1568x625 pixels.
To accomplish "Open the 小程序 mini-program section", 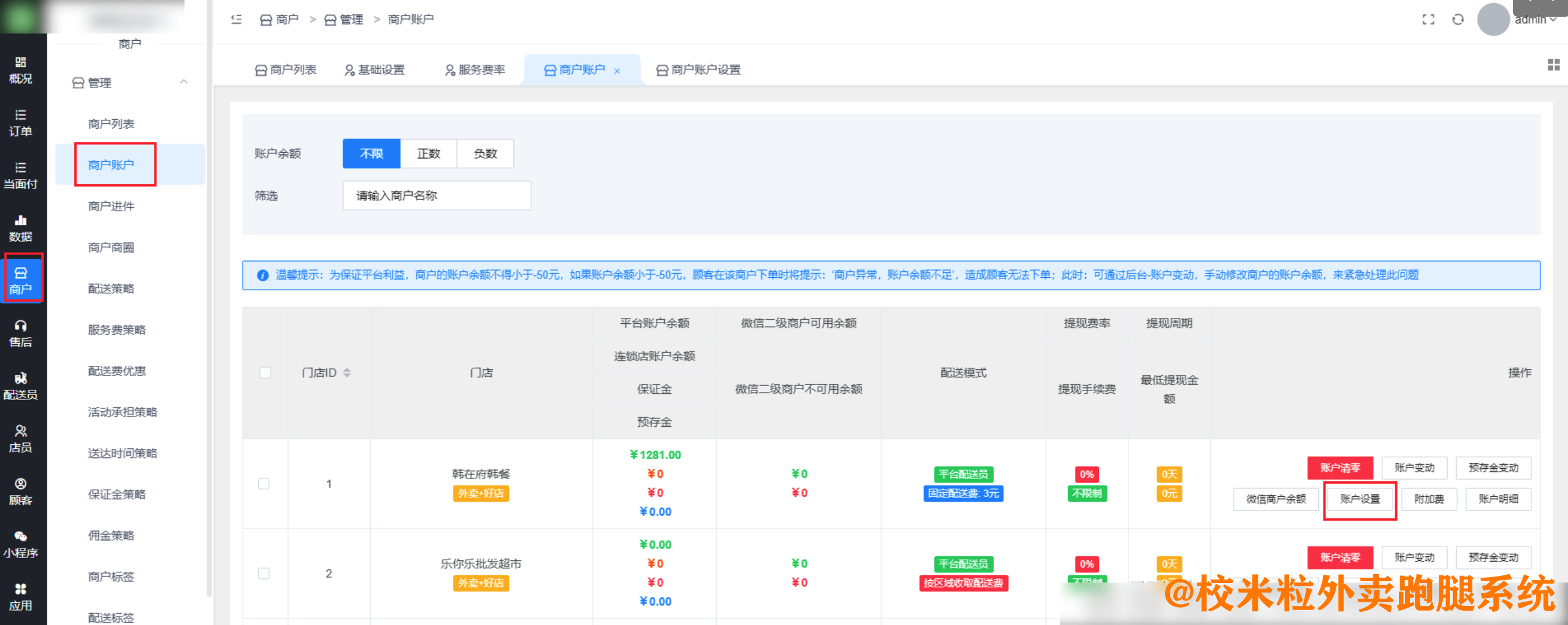I will pos(22,545).
